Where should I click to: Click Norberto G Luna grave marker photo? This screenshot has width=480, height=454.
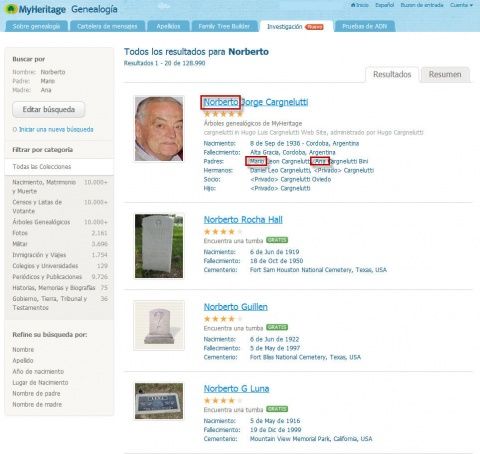pyautogui.click(x=159, y=401)
